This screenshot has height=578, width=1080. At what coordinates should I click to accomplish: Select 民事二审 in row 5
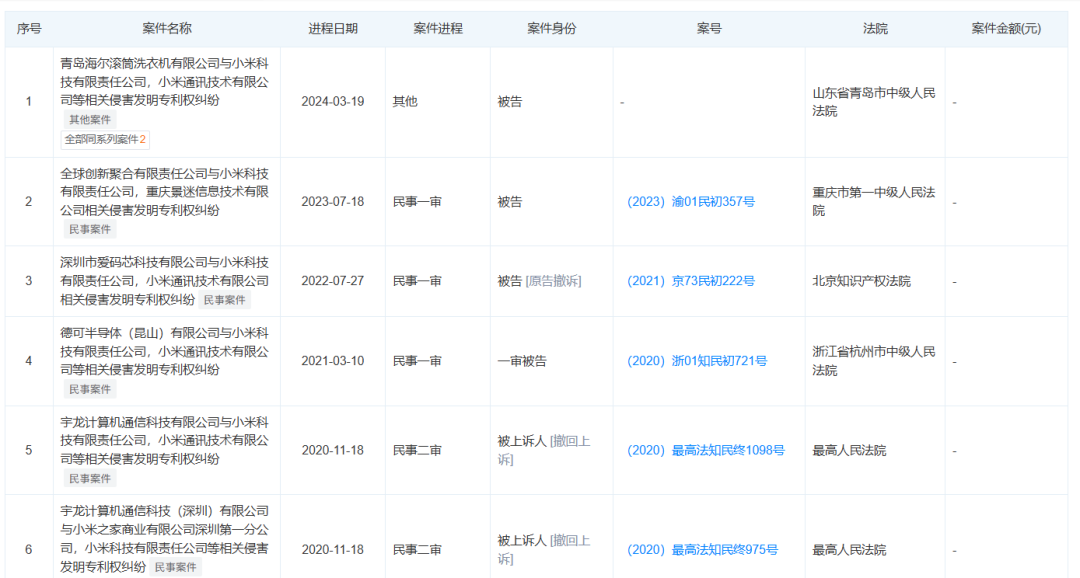tap(417, 451)
